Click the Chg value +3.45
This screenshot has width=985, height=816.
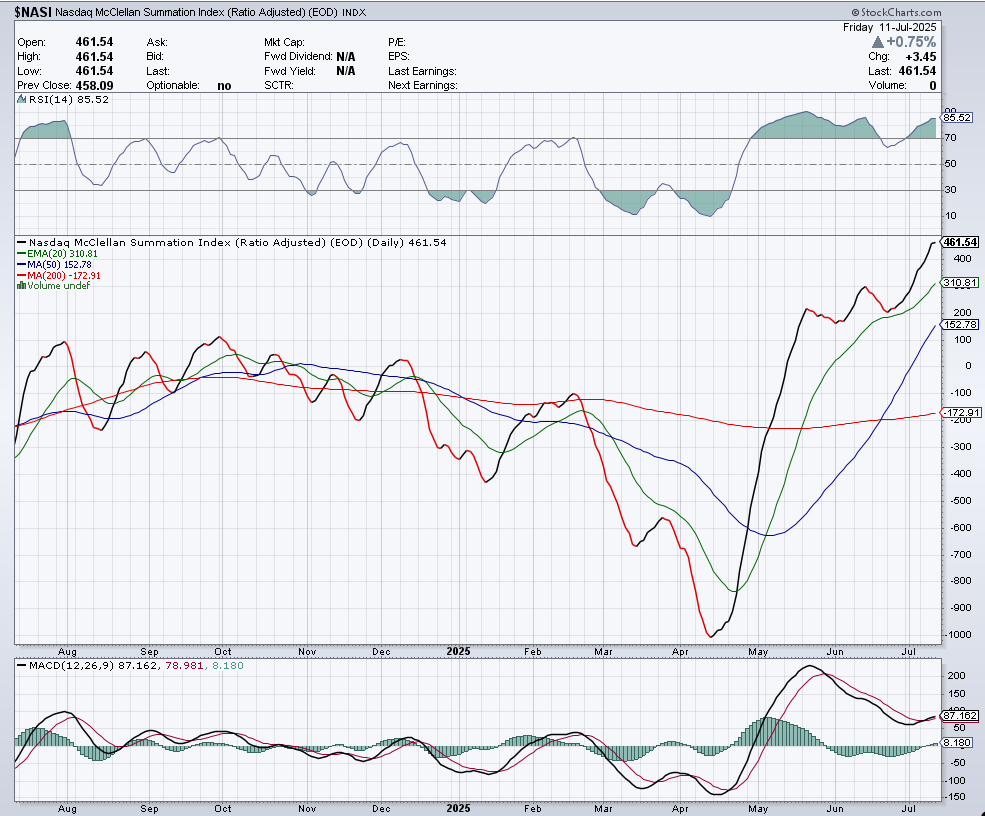(921, 57)
